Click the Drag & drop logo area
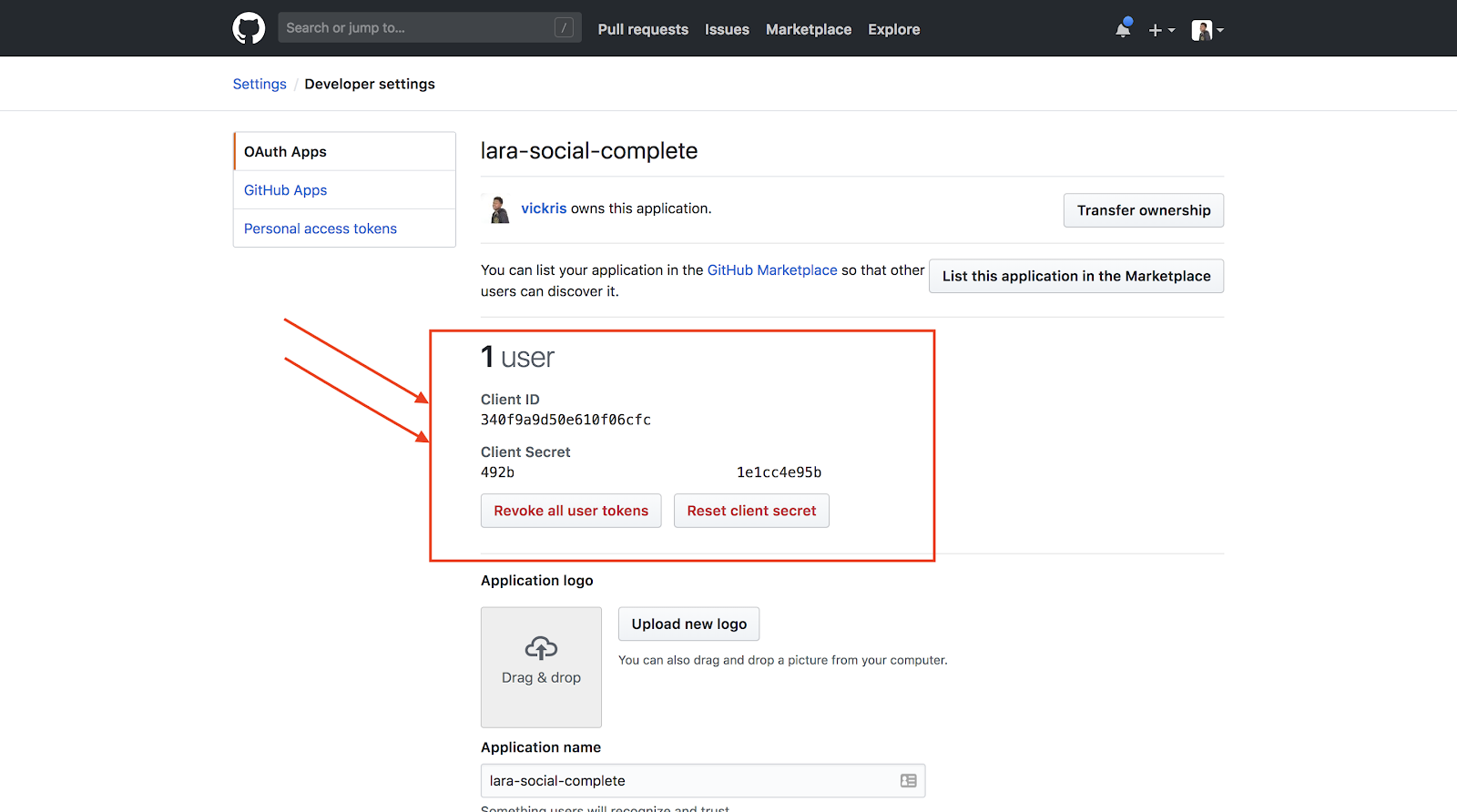The height and width of the screenshot is (812, 1457). point(541,667)
